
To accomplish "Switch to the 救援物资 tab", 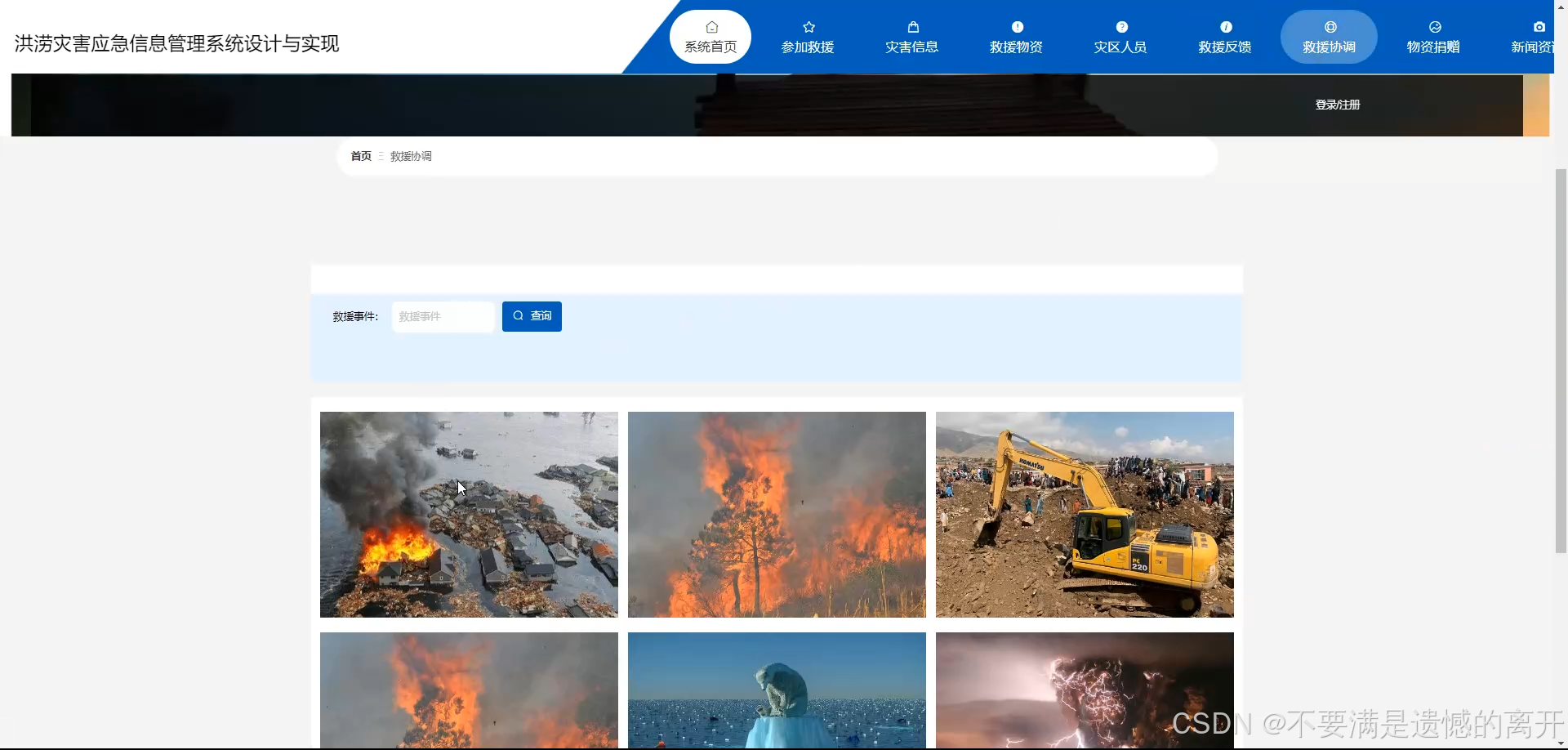I will (1016, 47).
